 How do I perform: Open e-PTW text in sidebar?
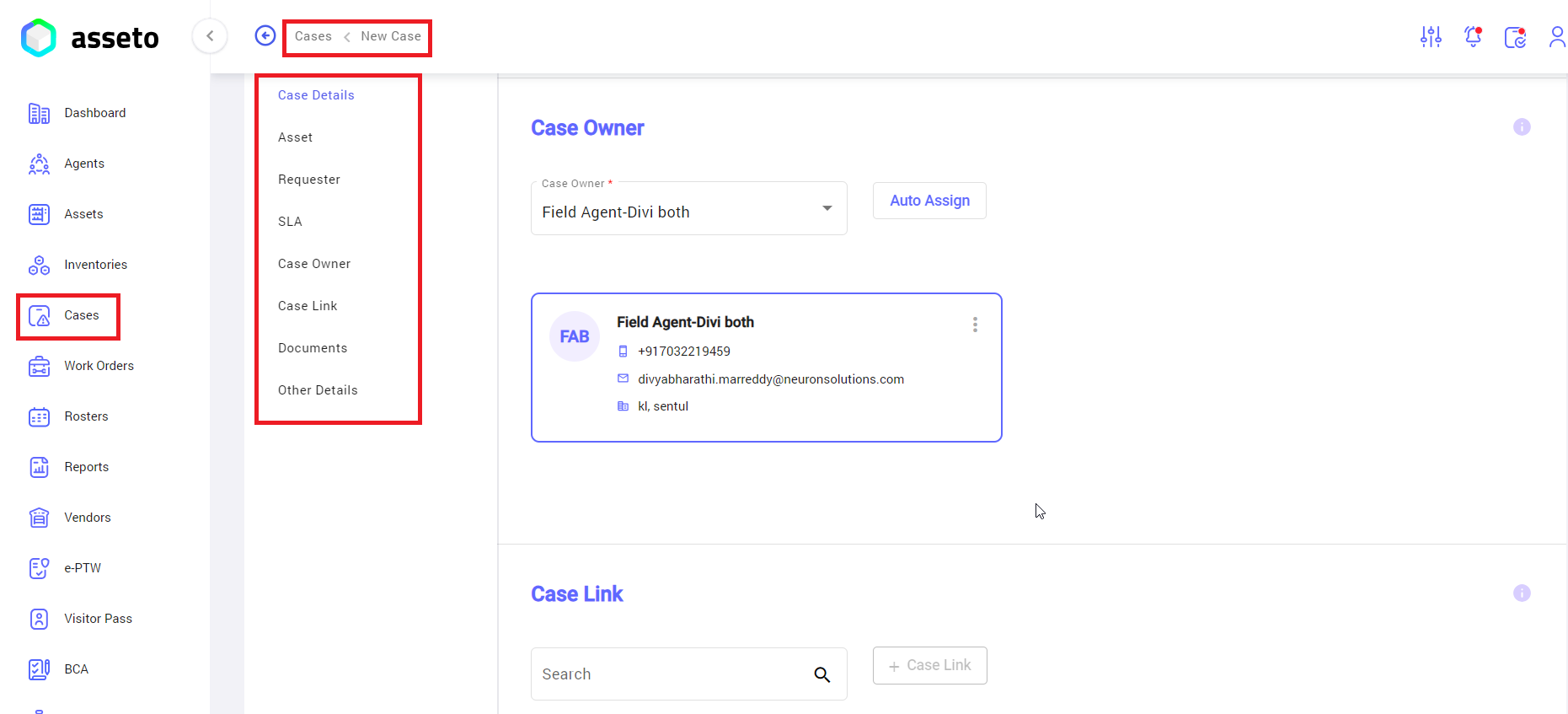[x=83, y=568]
